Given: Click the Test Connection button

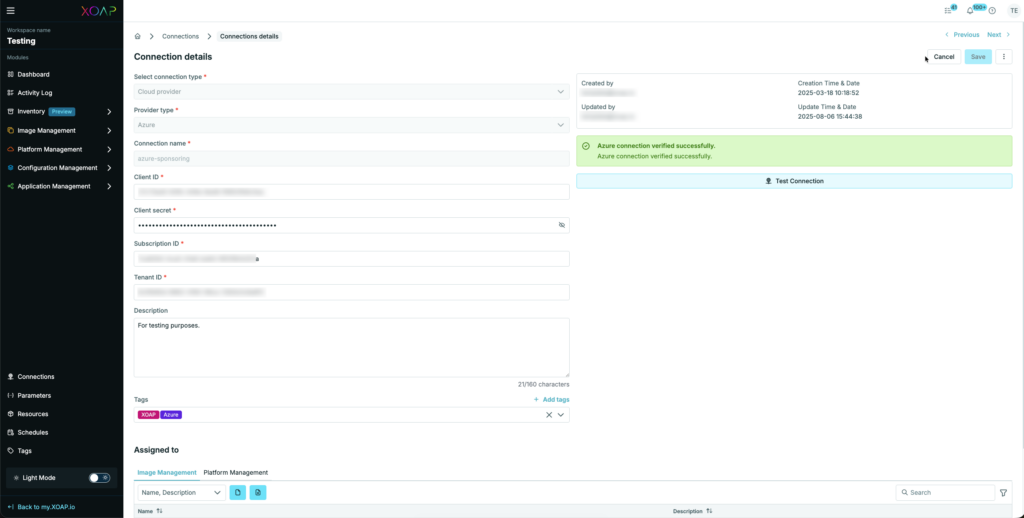Looking at the screenshot, I should tap(794, 181).
